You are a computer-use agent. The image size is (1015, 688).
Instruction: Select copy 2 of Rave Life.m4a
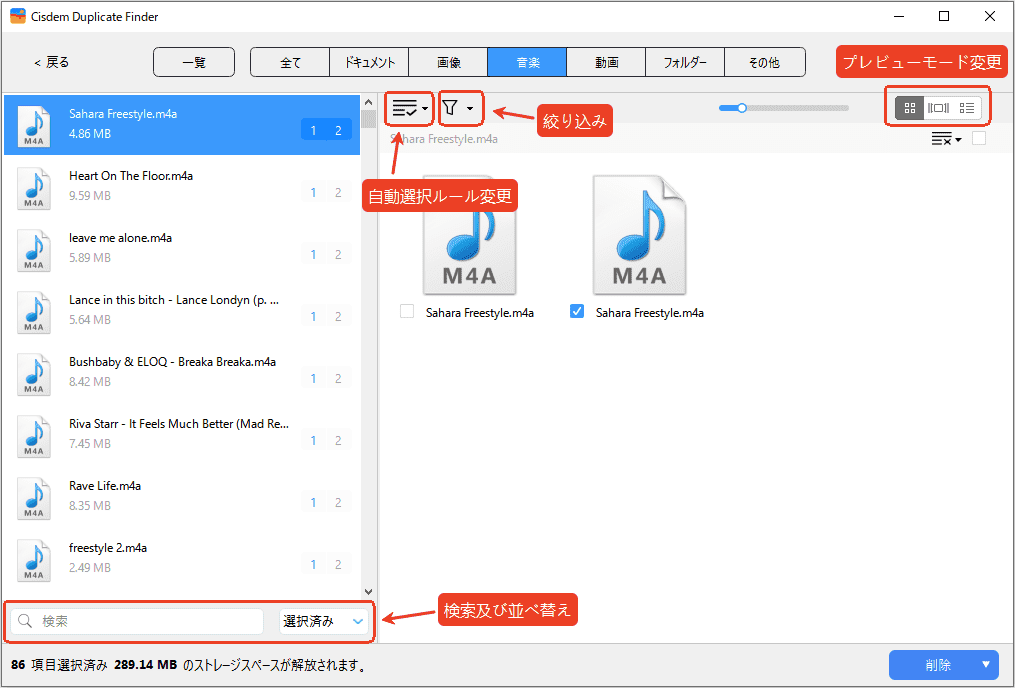click(338, 502)
